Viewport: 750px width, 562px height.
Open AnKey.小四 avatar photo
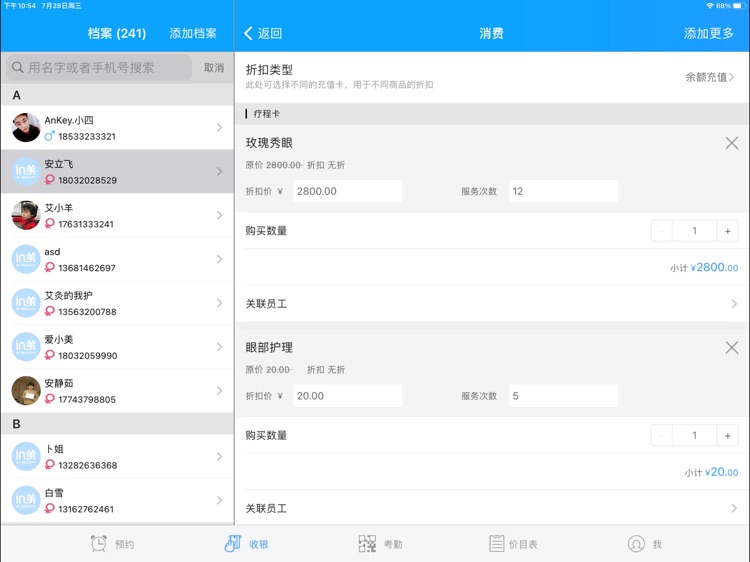[26, 127]
